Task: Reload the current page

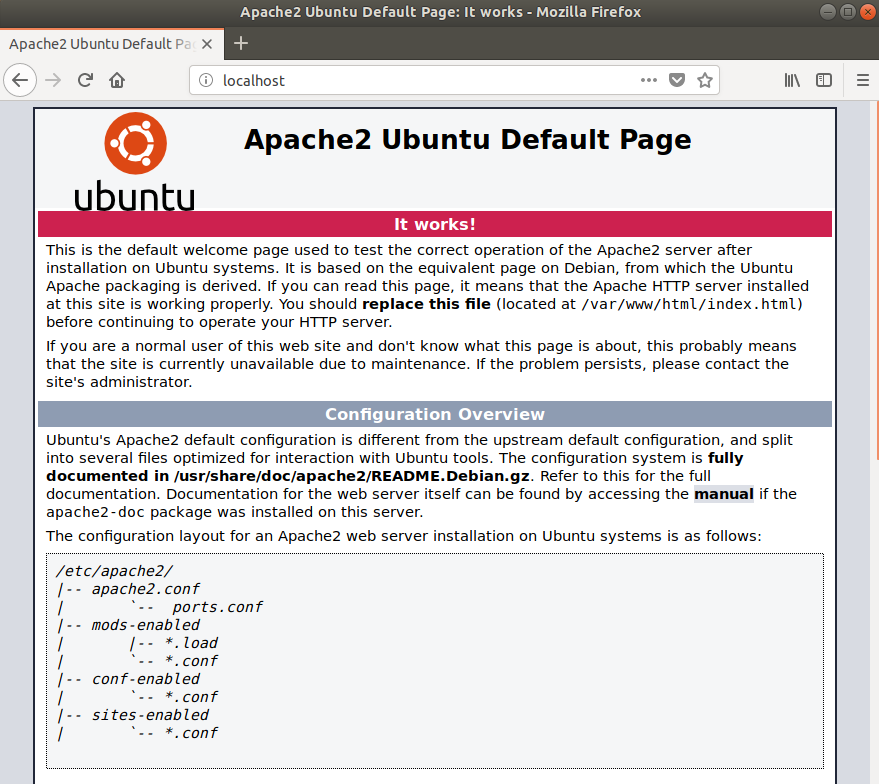Action: [x=85, y=80]
